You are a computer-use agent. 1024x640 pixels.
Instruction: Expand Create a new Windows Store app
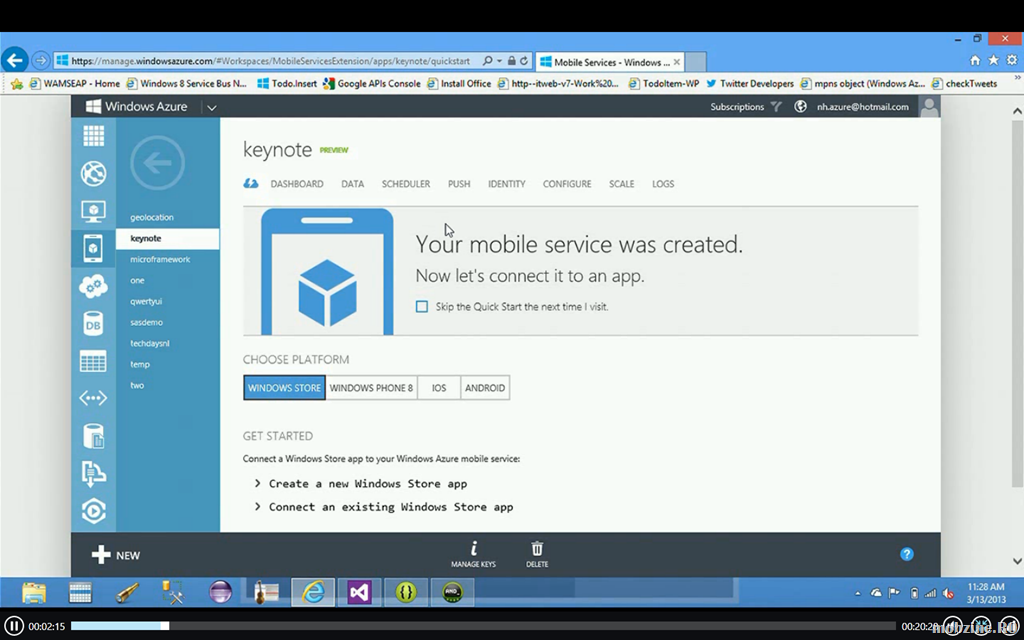pos(367,484)
